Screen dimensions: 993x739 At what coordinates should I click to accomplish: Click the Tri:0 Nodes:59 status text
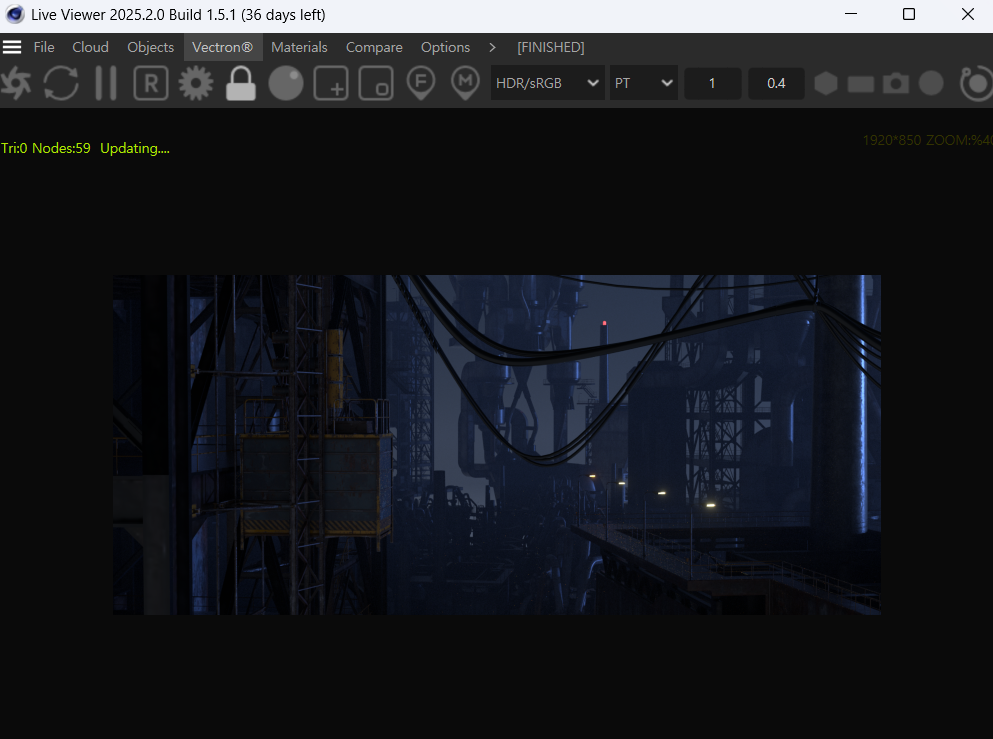[46, 148]
